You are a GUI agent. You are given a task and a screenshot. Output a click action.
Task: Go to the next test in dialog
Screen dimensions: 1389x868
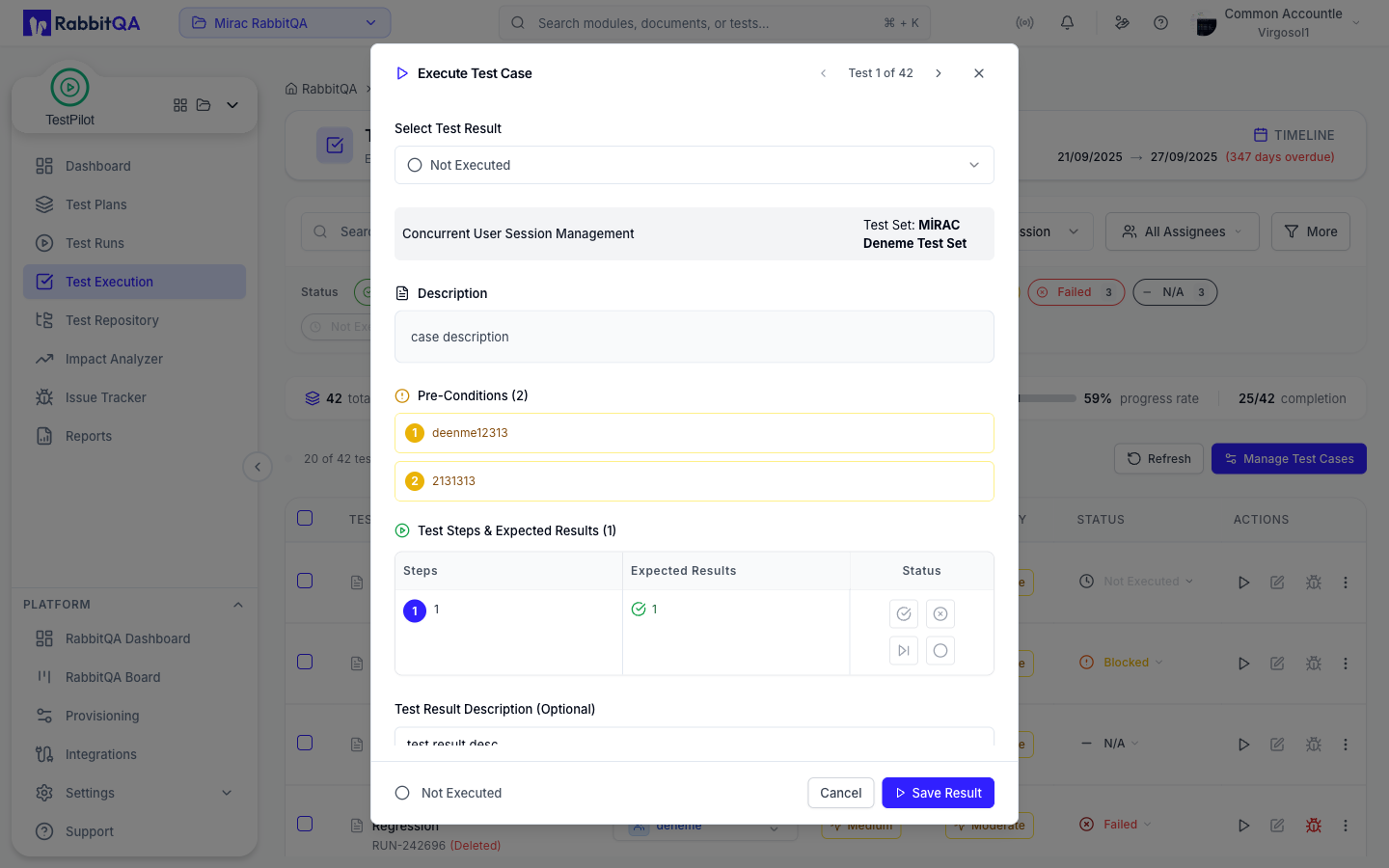(x=939, y=73)
